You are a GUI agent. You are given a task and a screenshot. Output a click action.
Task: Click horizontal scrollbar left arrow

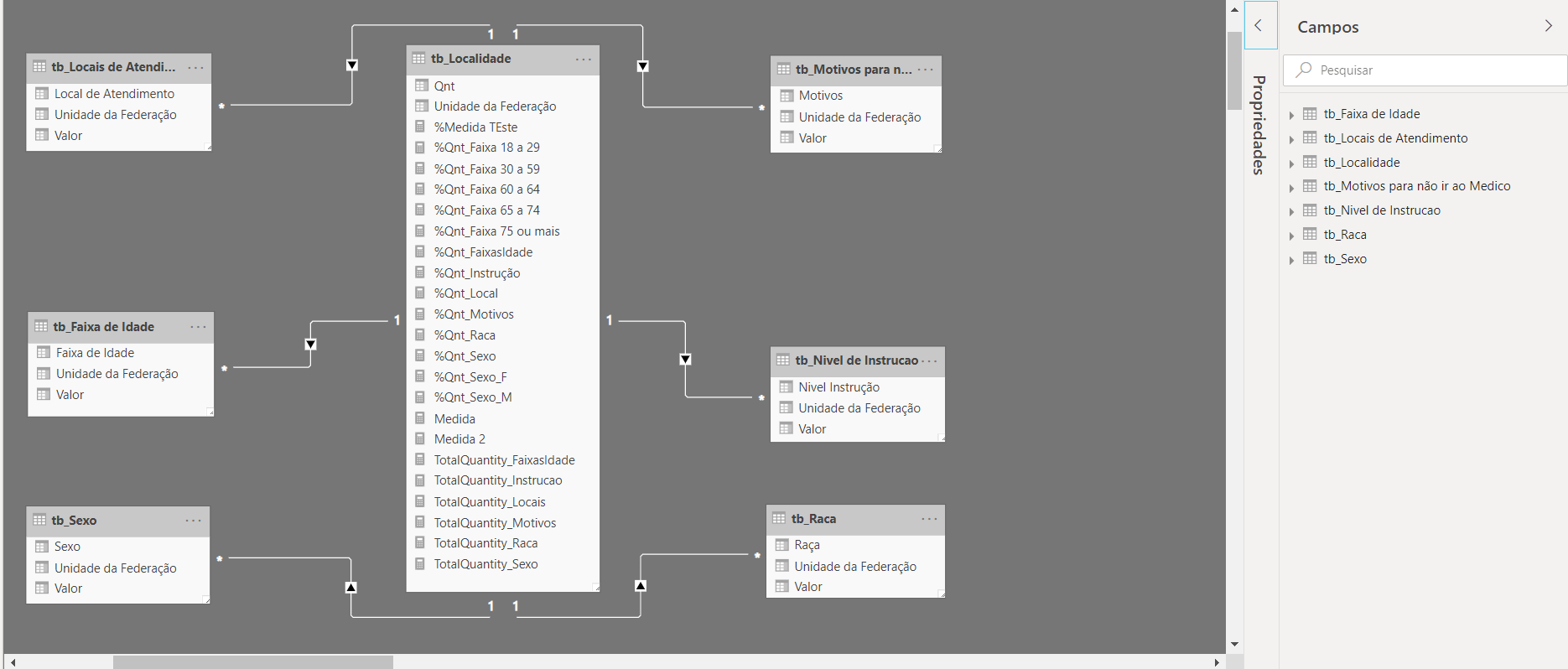(x=13, y=662)
